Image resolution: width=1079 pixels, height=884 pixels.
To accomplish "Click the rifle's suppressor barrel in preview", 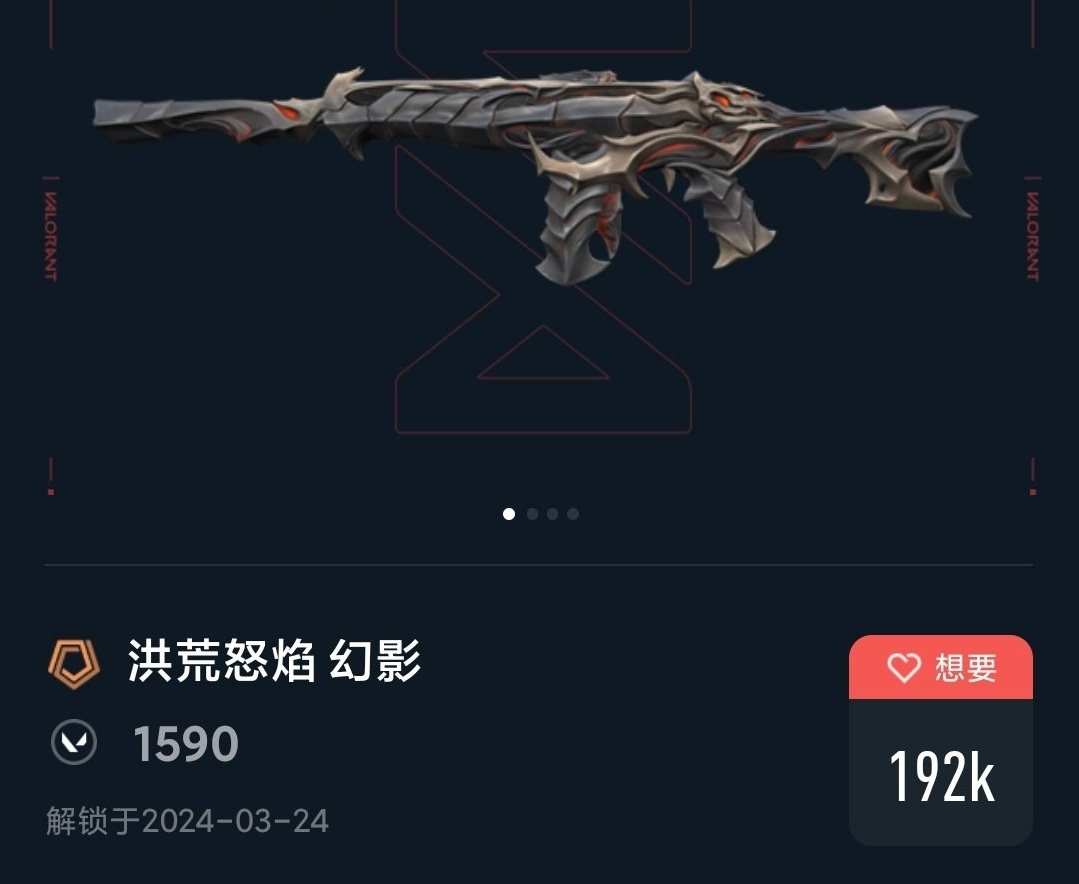I will coord(206,120).
